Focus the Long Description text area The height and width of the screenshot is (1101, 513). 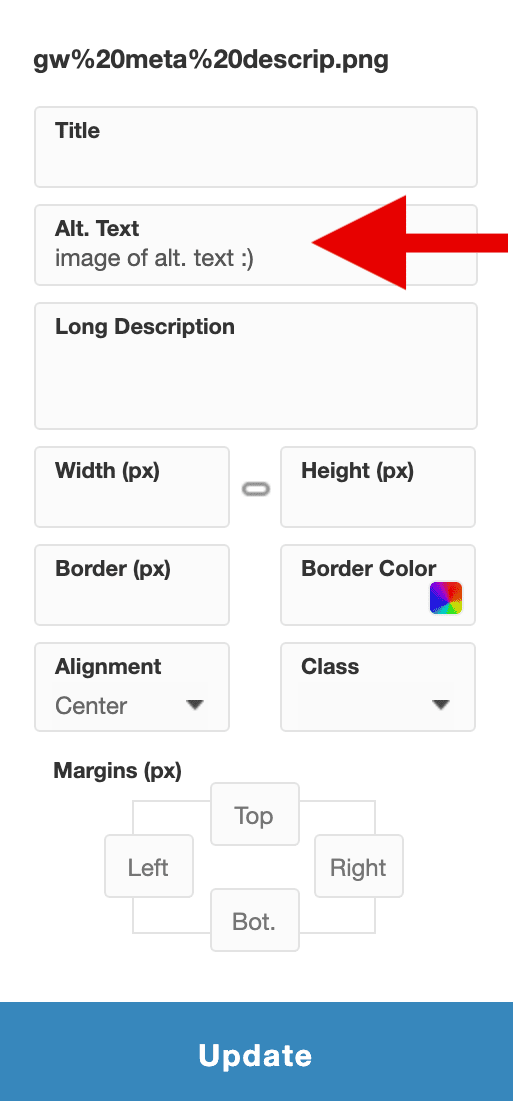[256, 366]
